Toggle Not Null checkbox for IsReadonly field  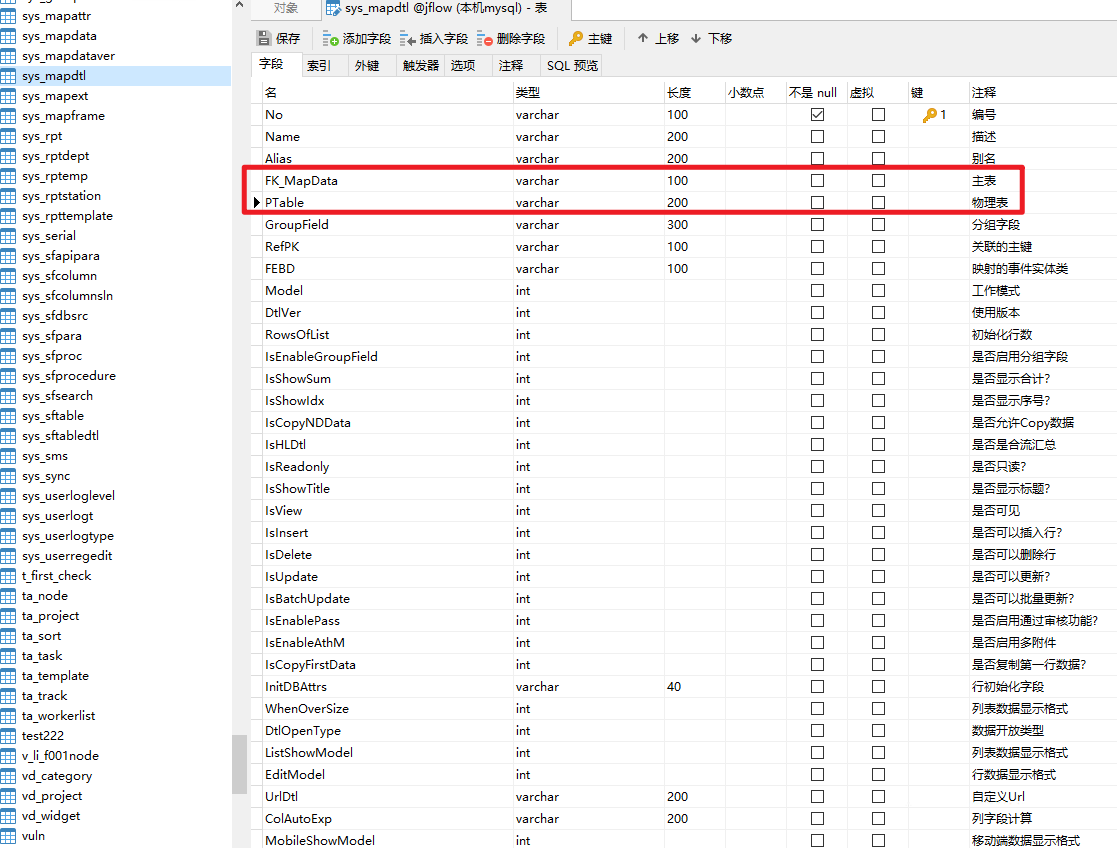point(817,467)
